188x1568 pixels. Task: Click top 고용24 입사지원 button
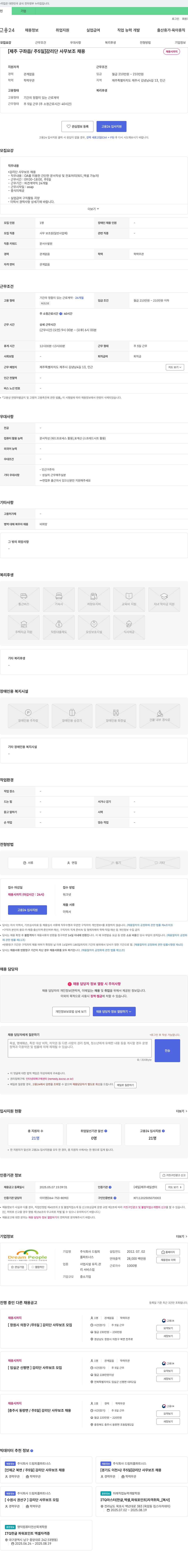111,127
